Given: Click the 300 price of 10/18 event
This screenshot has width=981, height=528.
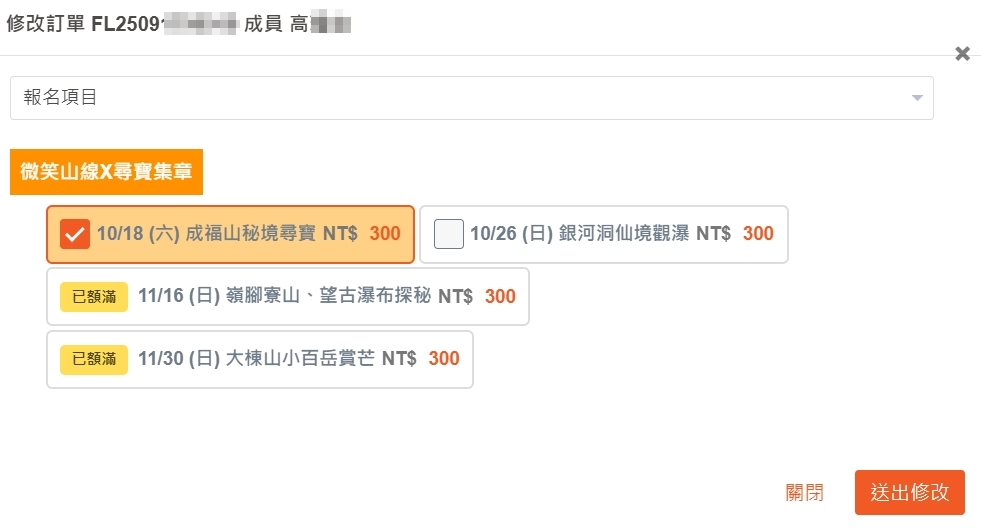Looking at the screenshot, I should pos(385,234).
